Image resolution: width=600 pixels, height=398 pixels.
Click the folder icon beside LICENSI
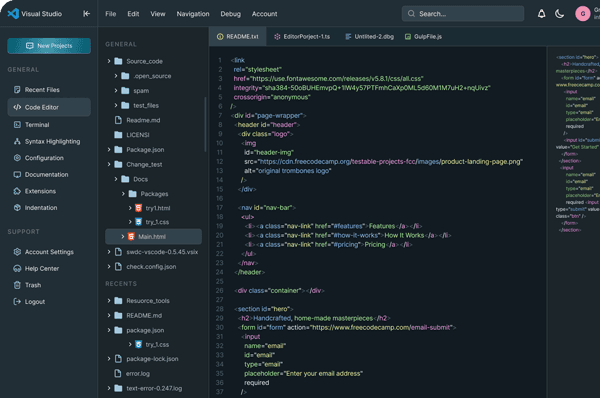[x=118, y=135]
